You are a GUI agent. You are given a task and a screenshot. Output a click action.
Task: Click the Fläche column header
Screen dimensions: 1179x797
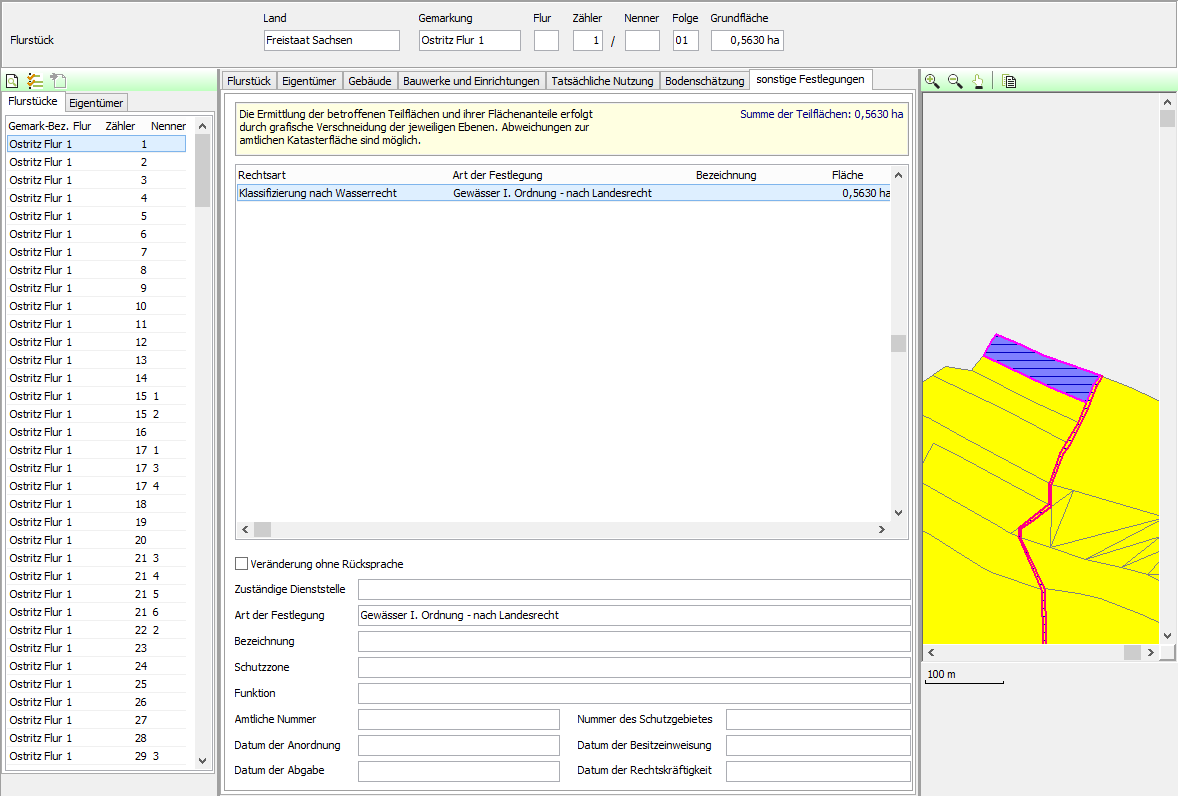[847, 175]
